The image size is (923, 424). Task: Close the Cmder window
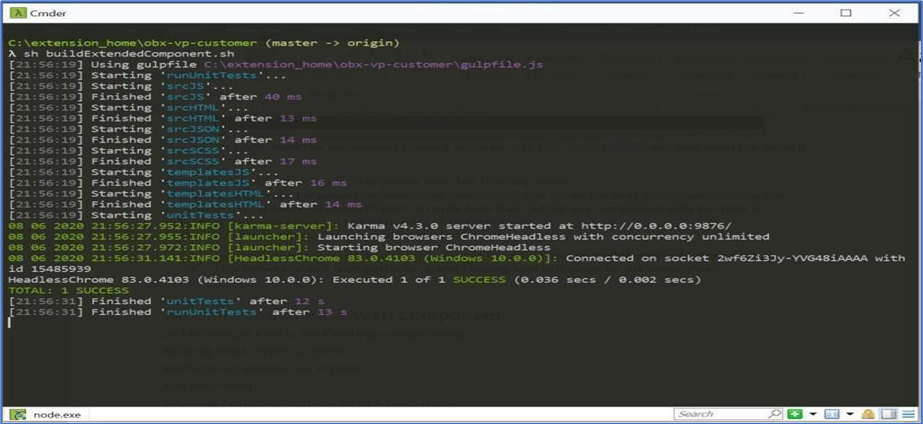pyautogui.click(x=894, y=12)
